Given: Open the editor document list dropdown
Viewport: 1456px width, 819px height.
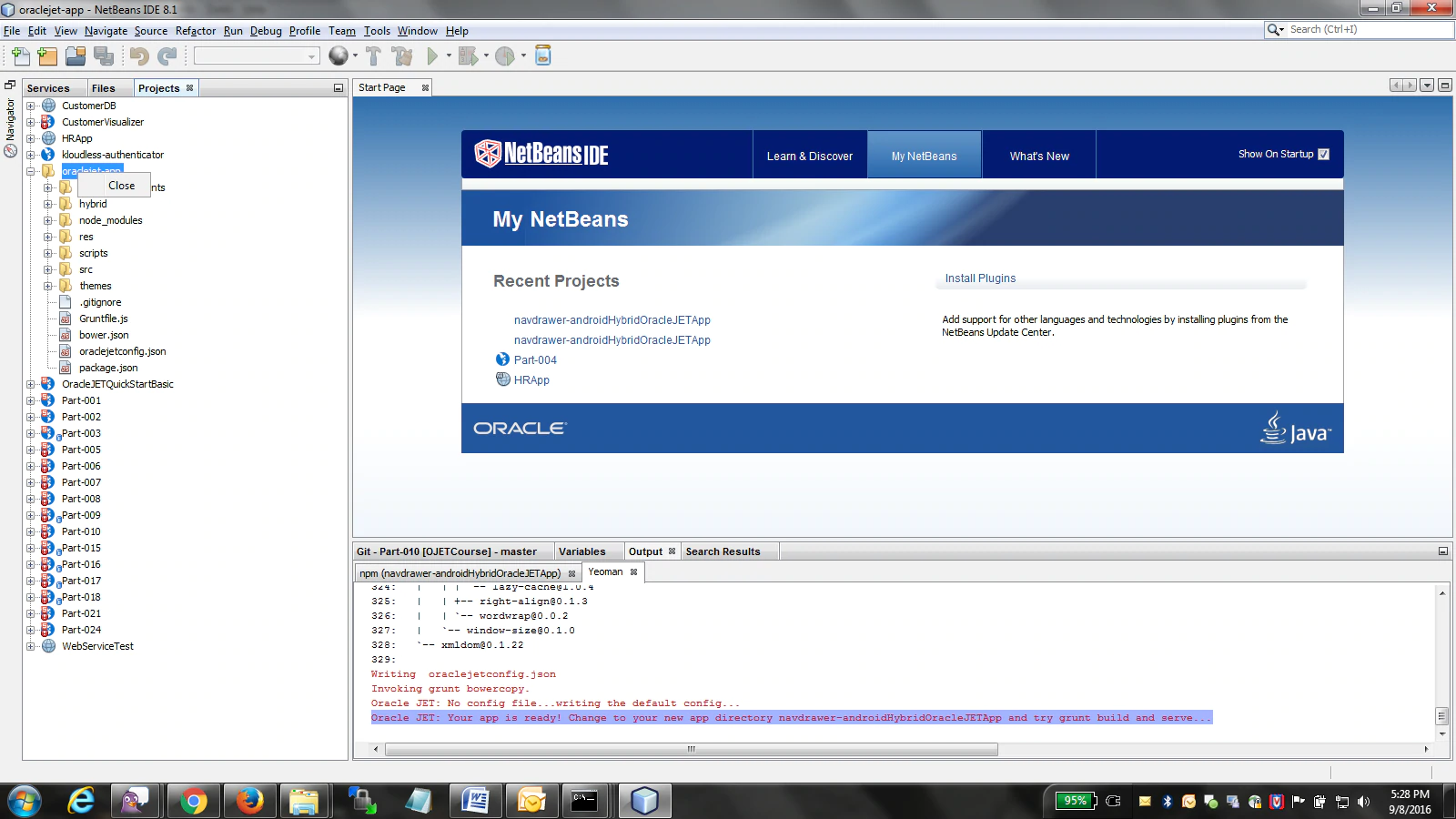Looking at the screenshot, I should (x=1427, y=86).
